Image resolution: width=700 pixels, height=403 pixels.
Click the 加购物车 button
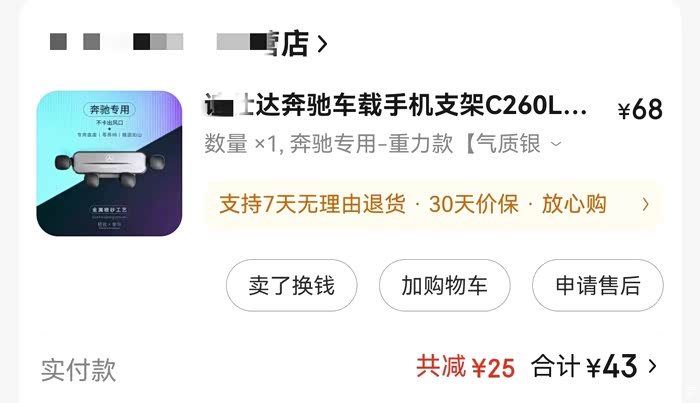445,285
